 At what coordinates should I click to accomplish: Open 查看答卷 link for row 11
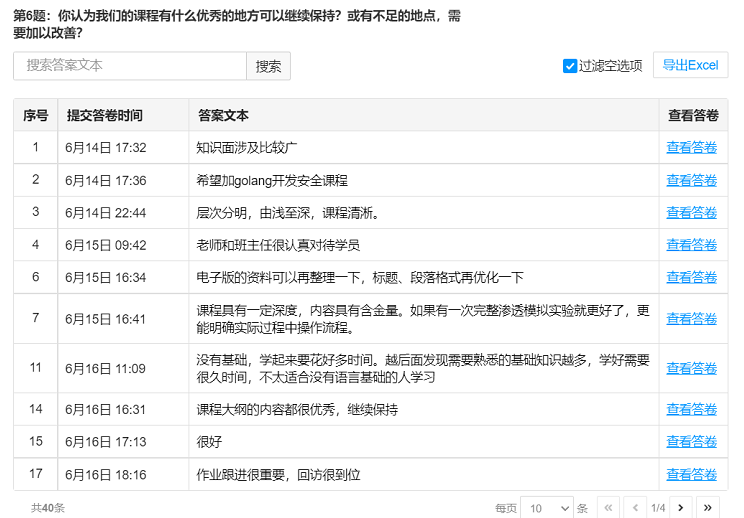[691, 368]
